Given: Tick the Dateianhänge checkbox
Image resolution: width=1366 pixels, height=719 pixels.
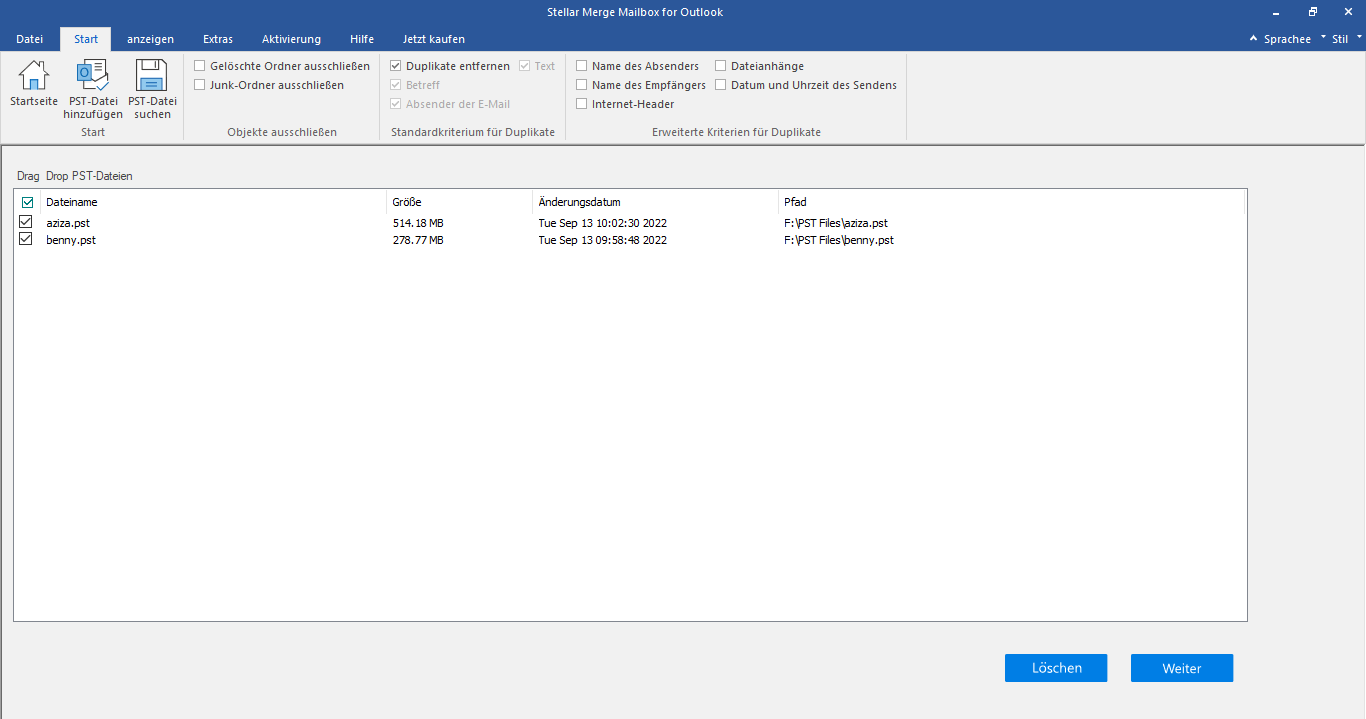Looking at the screenshot, I should (x=721, y=66).
